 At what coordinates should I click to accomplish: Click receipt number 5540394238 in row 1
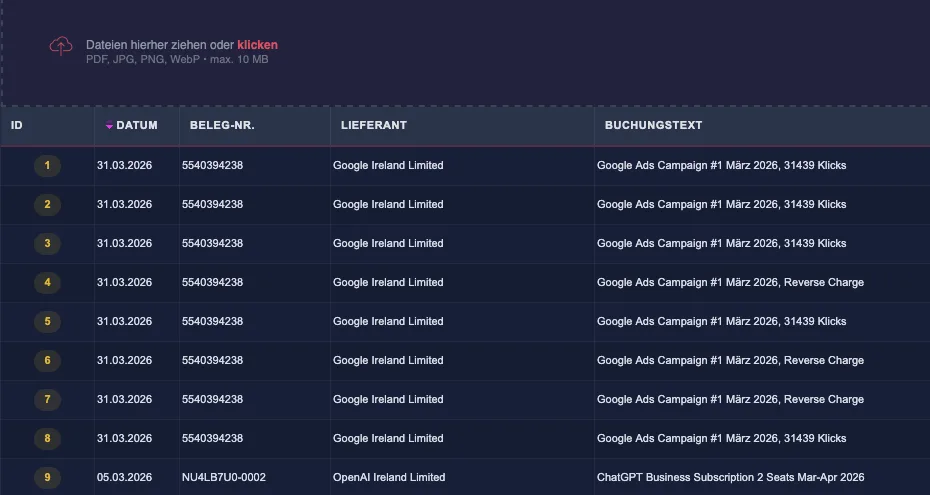pyautogui.click(x=212, y=165)
